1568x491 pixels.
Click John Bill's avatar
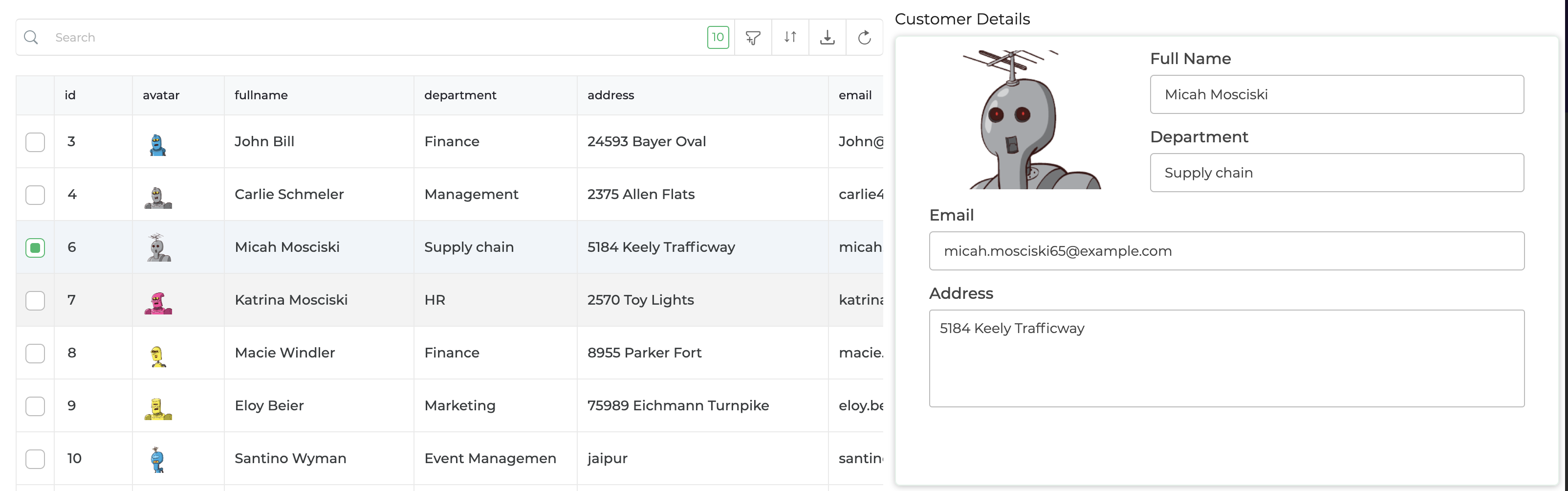click(158, 144)
